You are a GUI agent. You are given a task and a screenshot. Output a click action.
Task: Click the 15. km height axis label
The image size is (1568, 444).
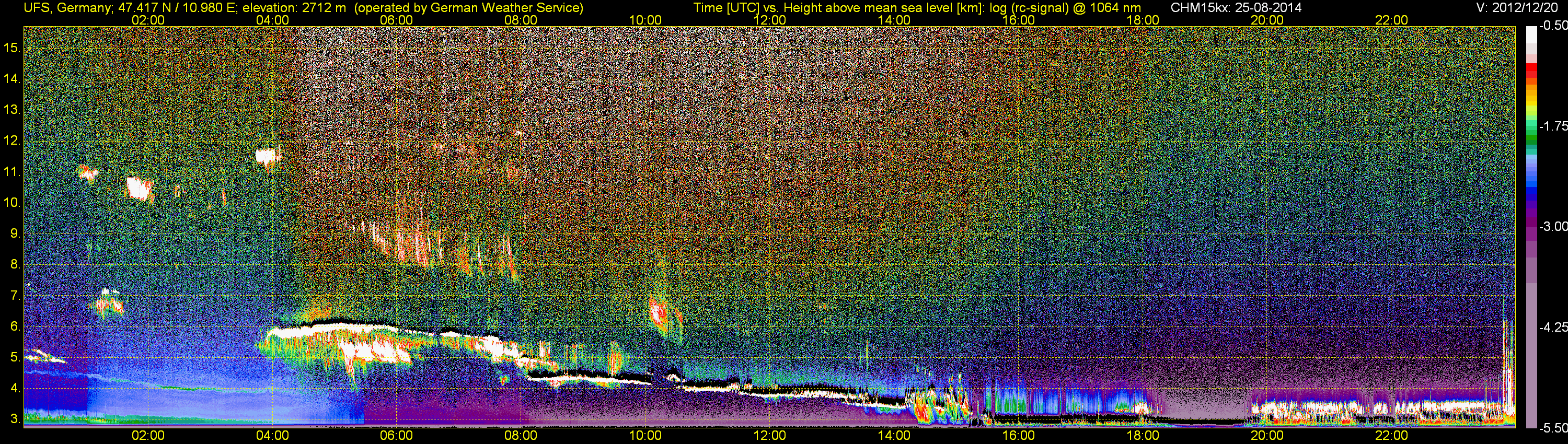tap(12, 48)
